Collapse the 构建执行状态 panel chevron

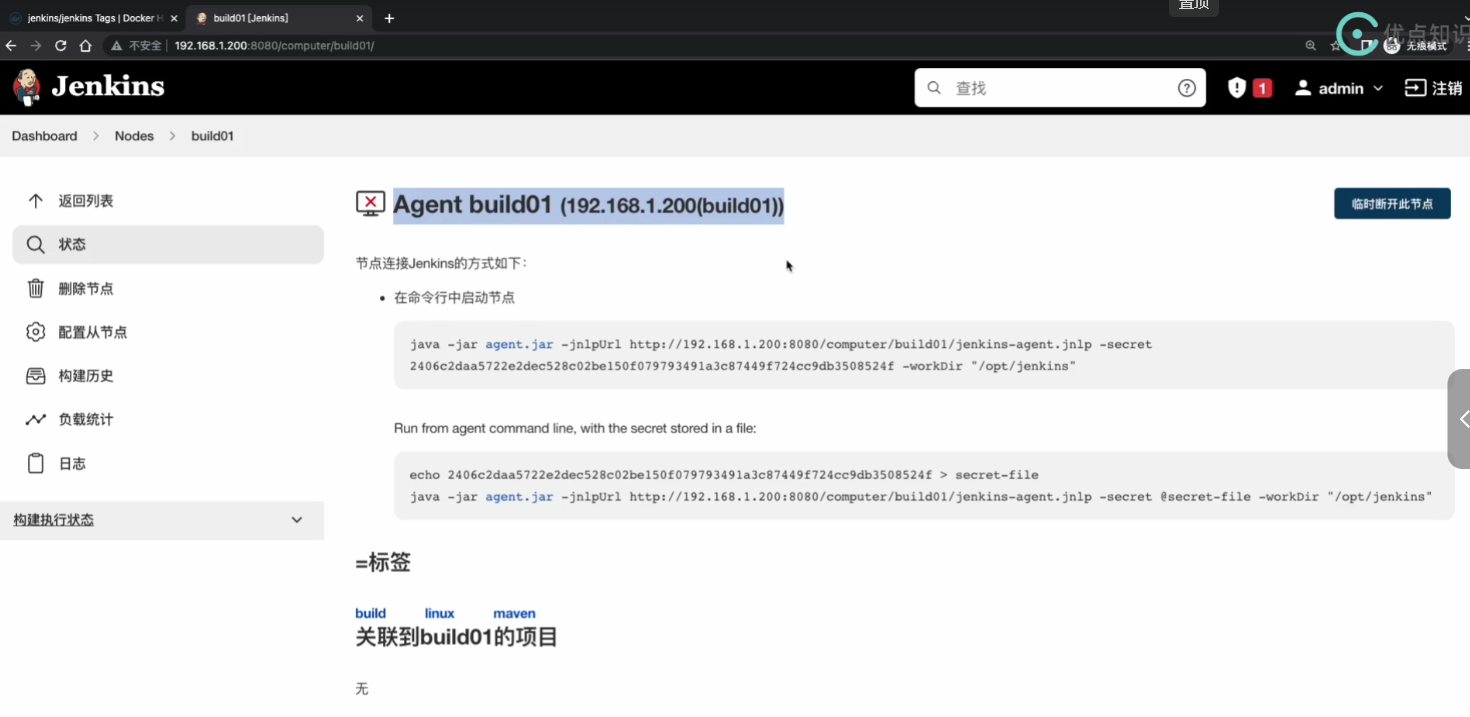click(297, 520)
